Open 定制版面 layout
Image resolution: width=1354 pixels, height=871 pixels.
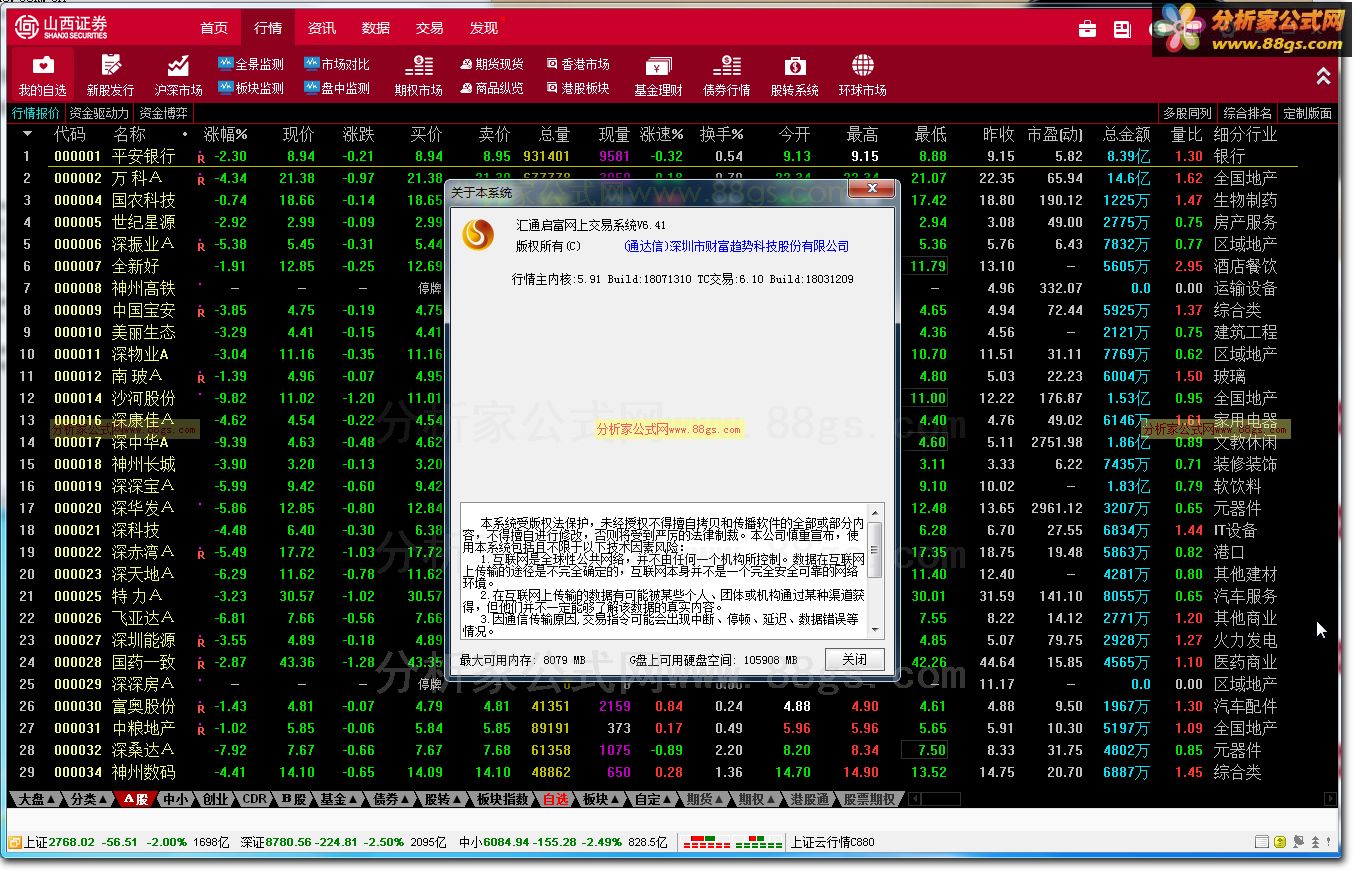[1308, 113]
